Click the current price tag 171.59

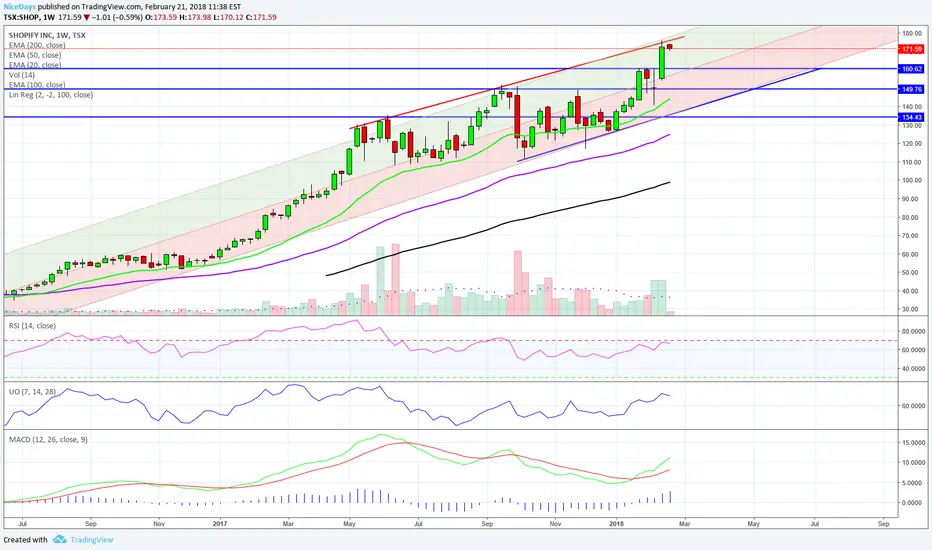pos(911,49)
